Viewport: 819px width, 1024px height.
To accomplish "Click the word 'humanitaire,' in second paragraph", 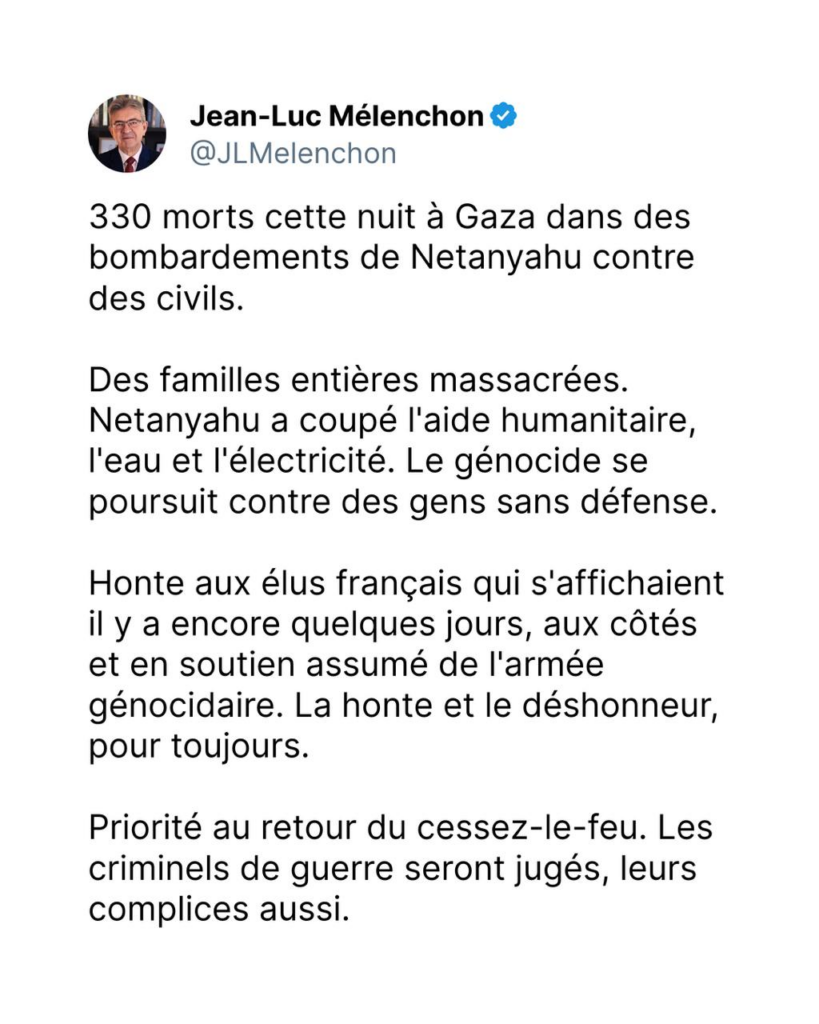I will [x=598, y=421].
